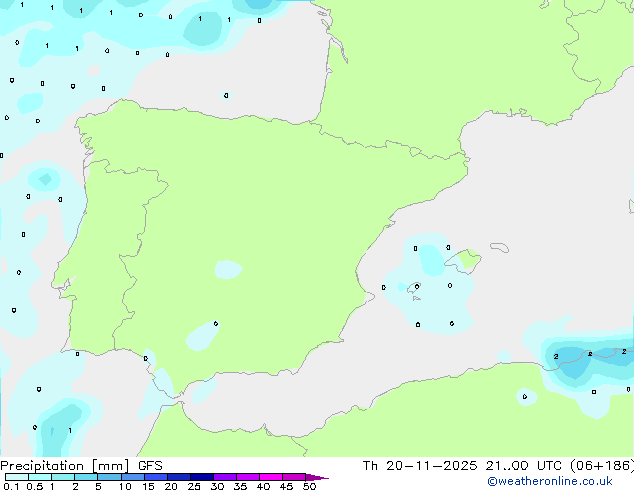Click the lone '0' value in the Bay of Biscay
634x490 pixels.
click(226, 96)
